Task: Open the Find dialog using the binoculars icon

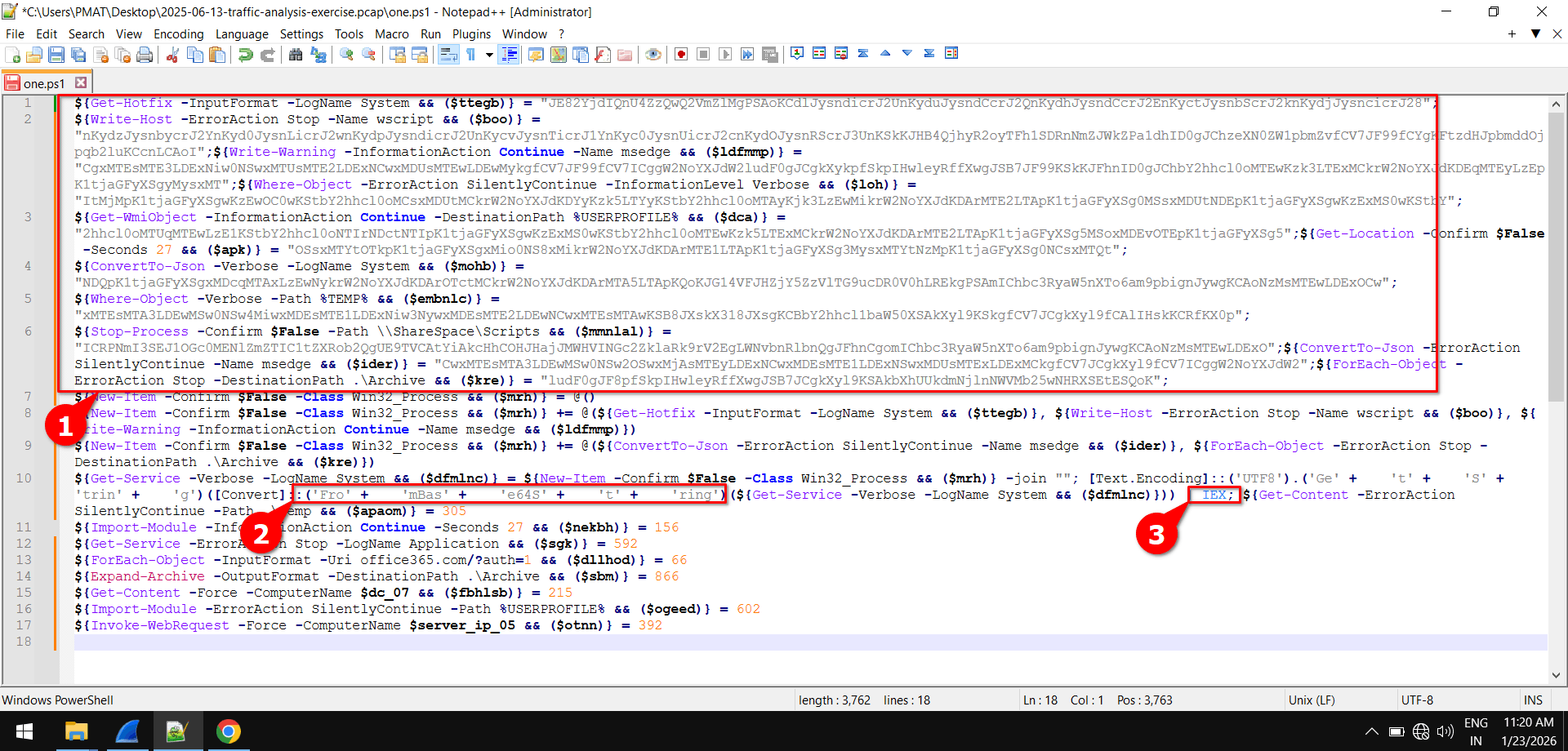Action: (x=295, y=54)
